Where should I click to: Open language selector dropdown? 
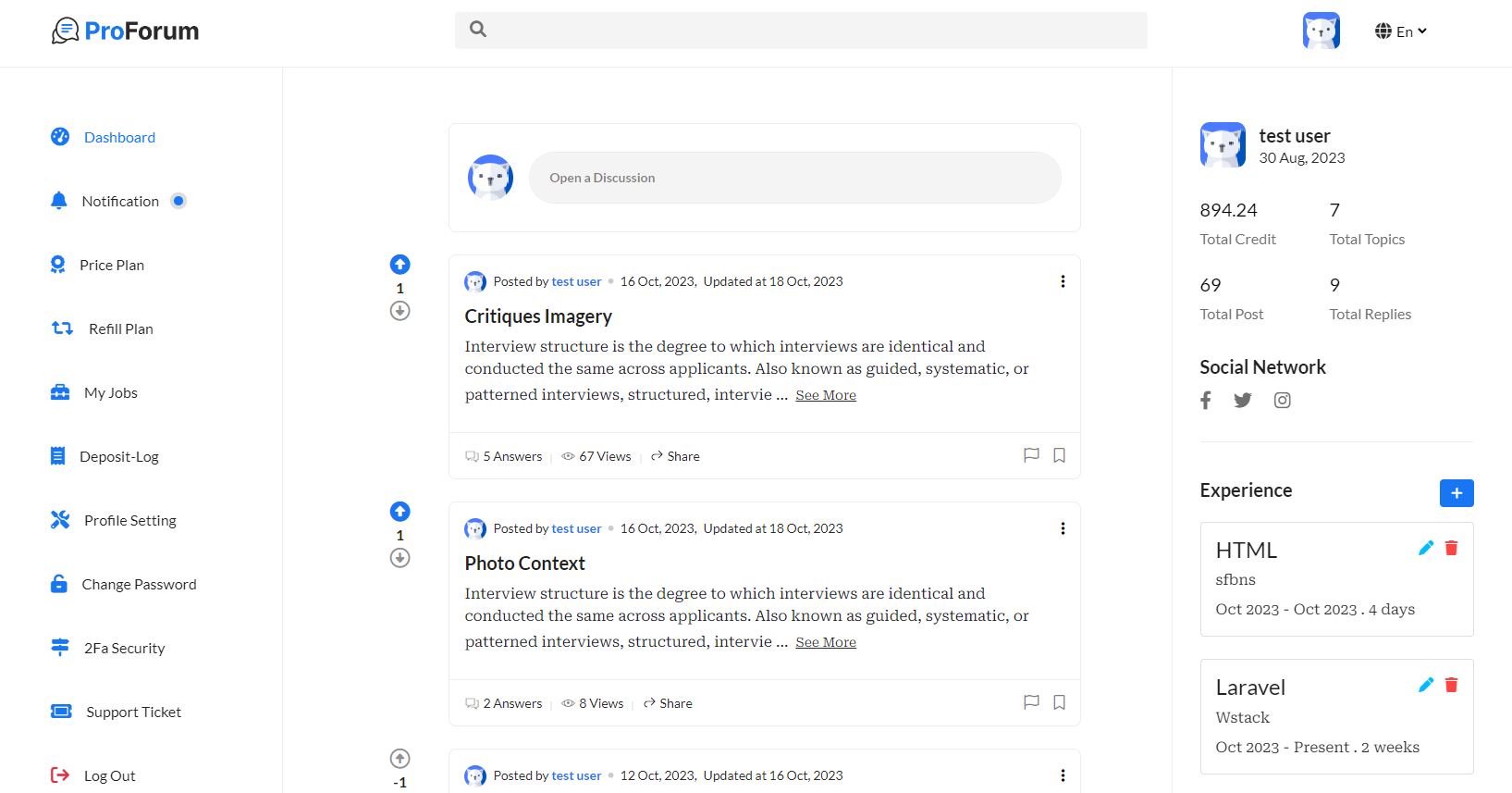pyautogui.click(x=1401, y=31)
